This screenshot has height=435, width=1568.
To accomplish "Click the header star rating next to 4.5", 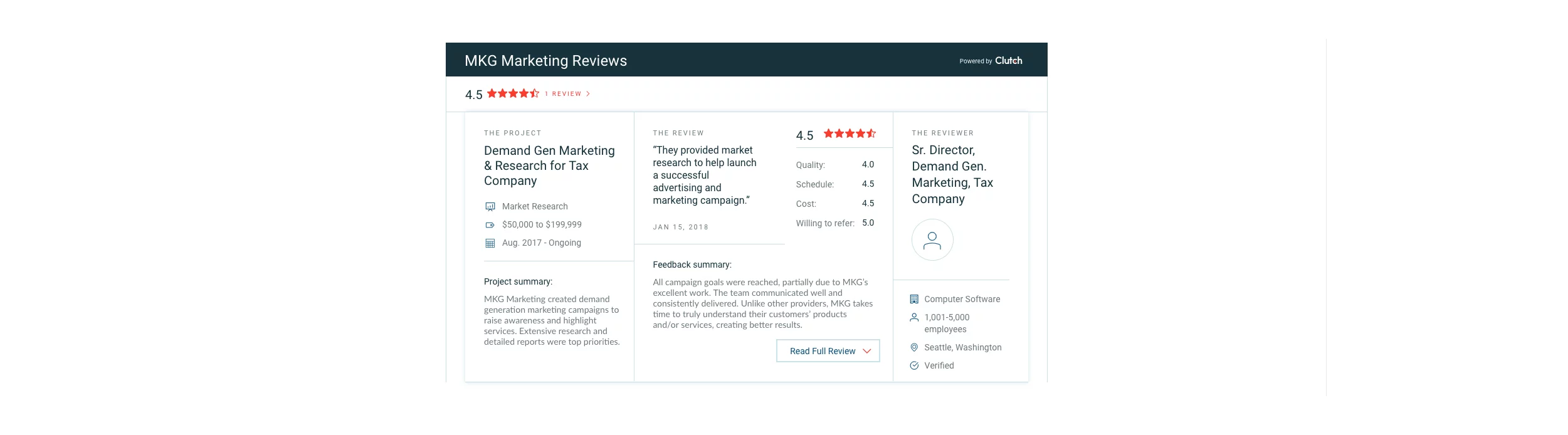I will click(x=513, y=93).
